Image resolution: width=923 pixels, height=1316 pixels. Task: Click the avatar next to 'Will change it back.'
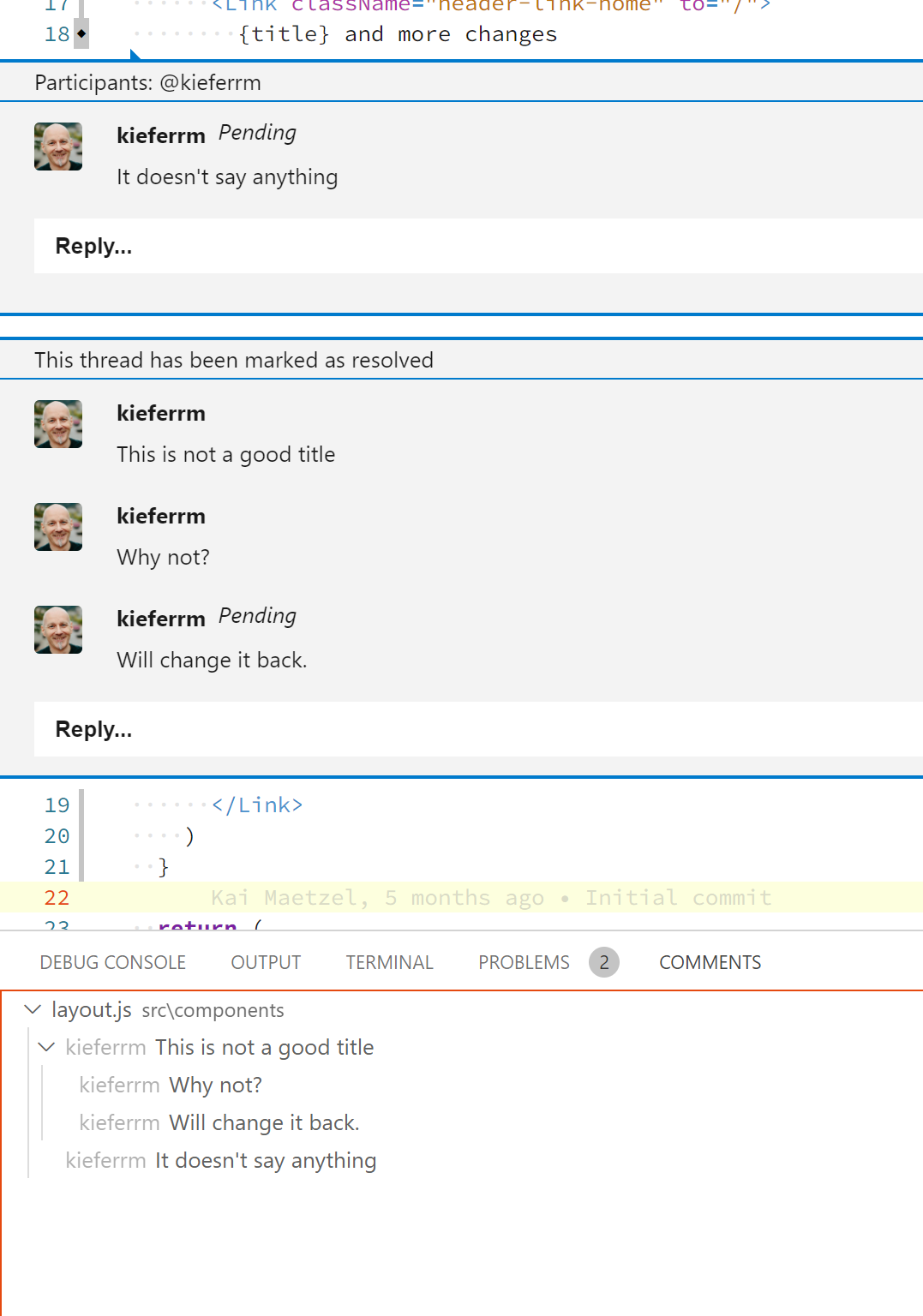pos(57,630)
